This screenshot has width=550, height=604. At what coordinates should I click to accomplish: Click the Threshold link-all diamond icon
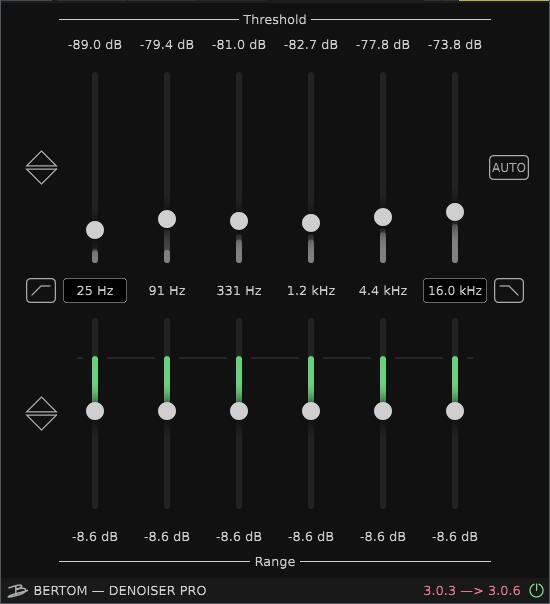point(41,168)
